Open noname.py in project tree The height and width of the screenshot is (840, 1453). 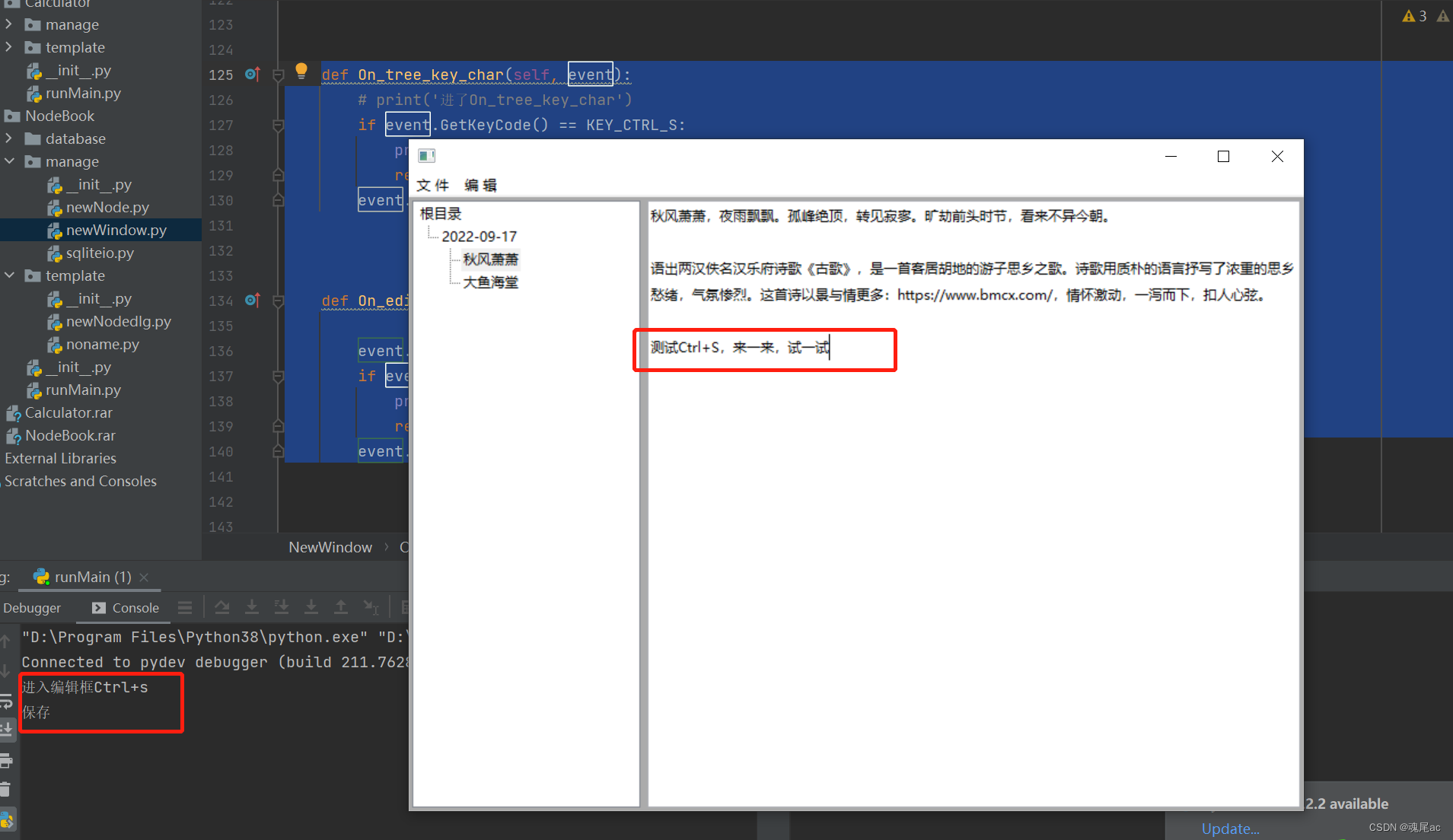click(x=103, y=345)
